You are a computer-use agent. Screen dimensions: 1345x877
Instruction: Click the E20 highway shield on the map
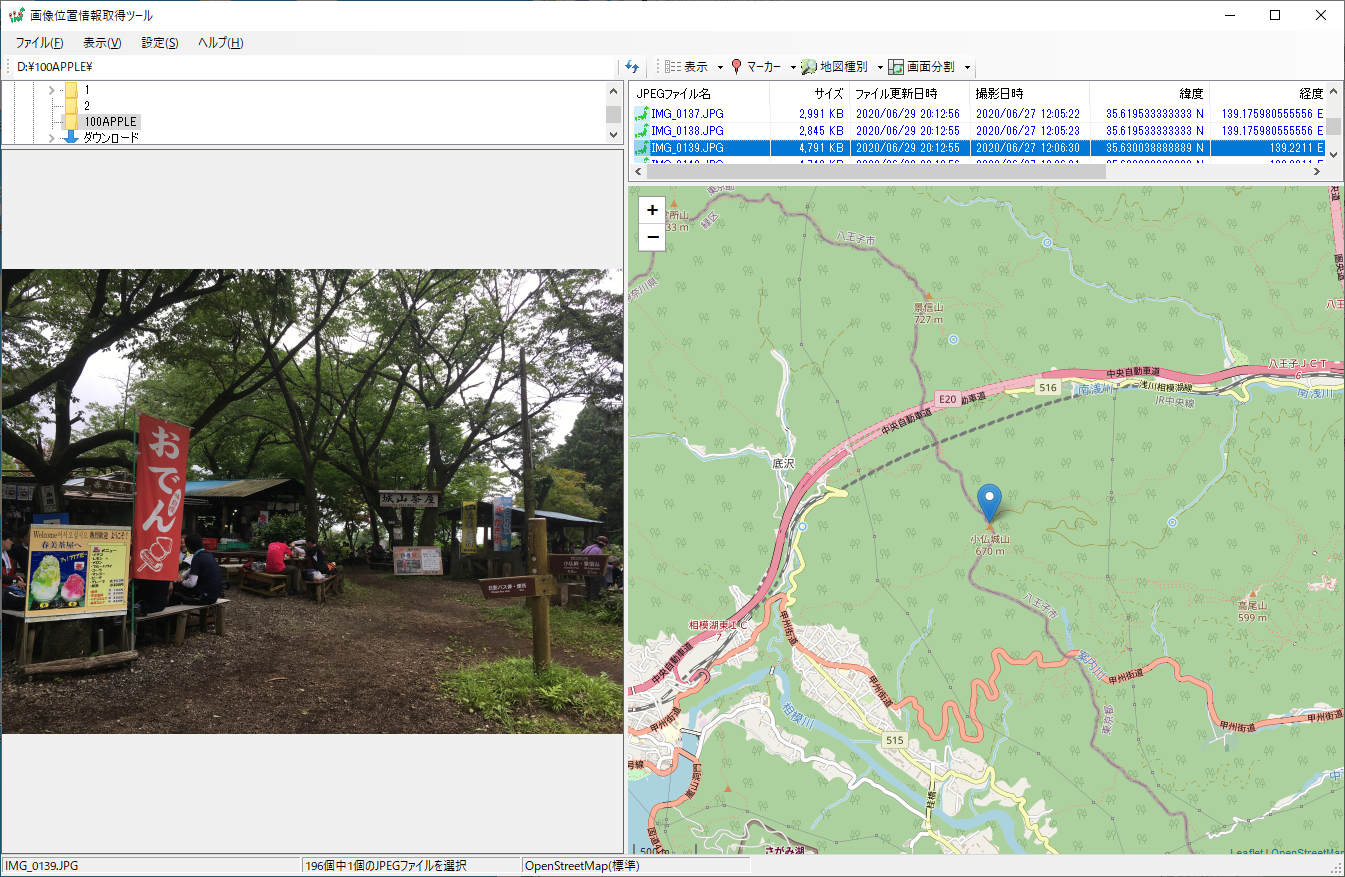point(948,399)
